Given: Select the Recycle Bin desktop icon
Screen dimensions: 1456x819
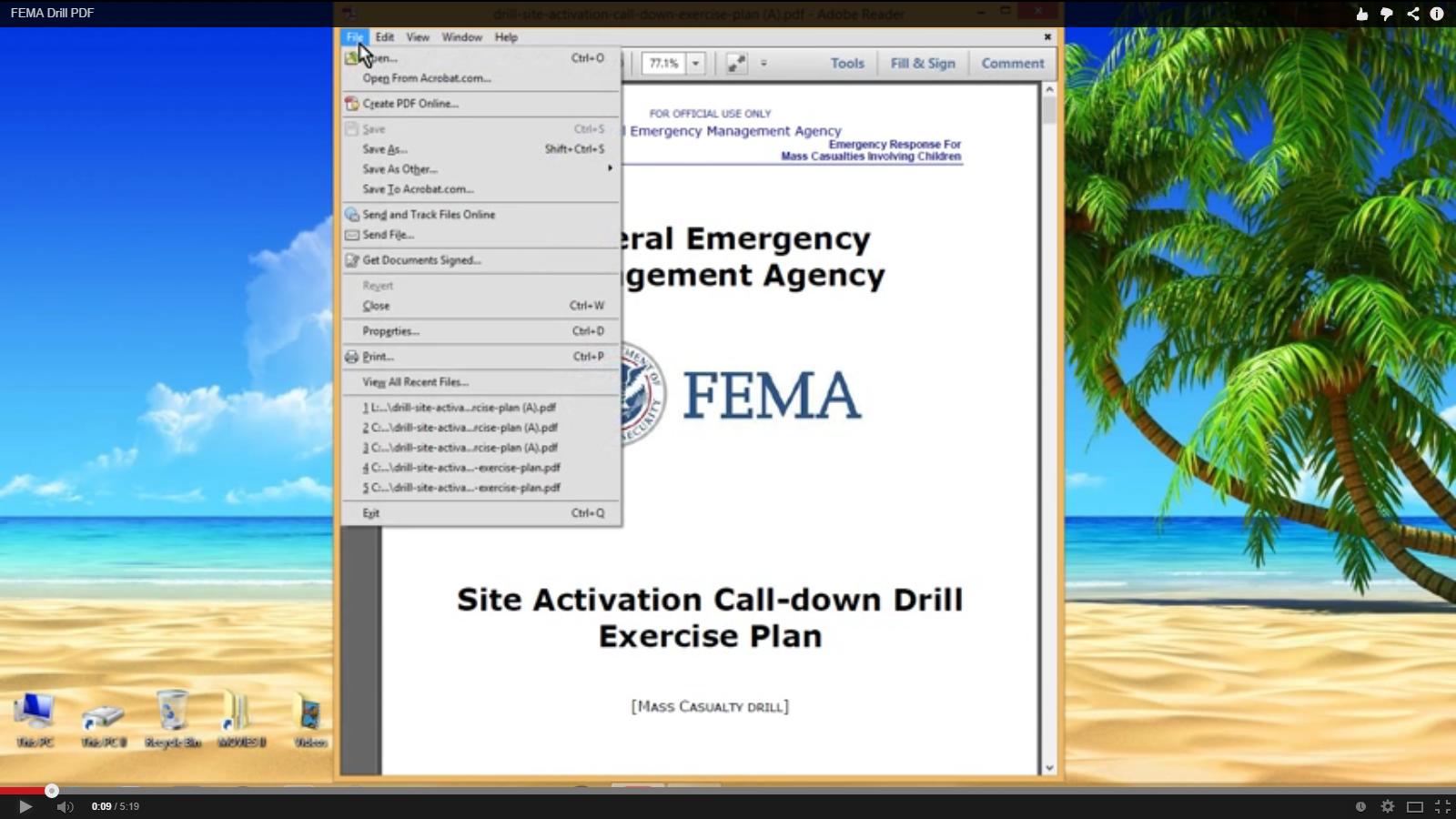Looking at the screenshot, I should [x=173, y=720].
